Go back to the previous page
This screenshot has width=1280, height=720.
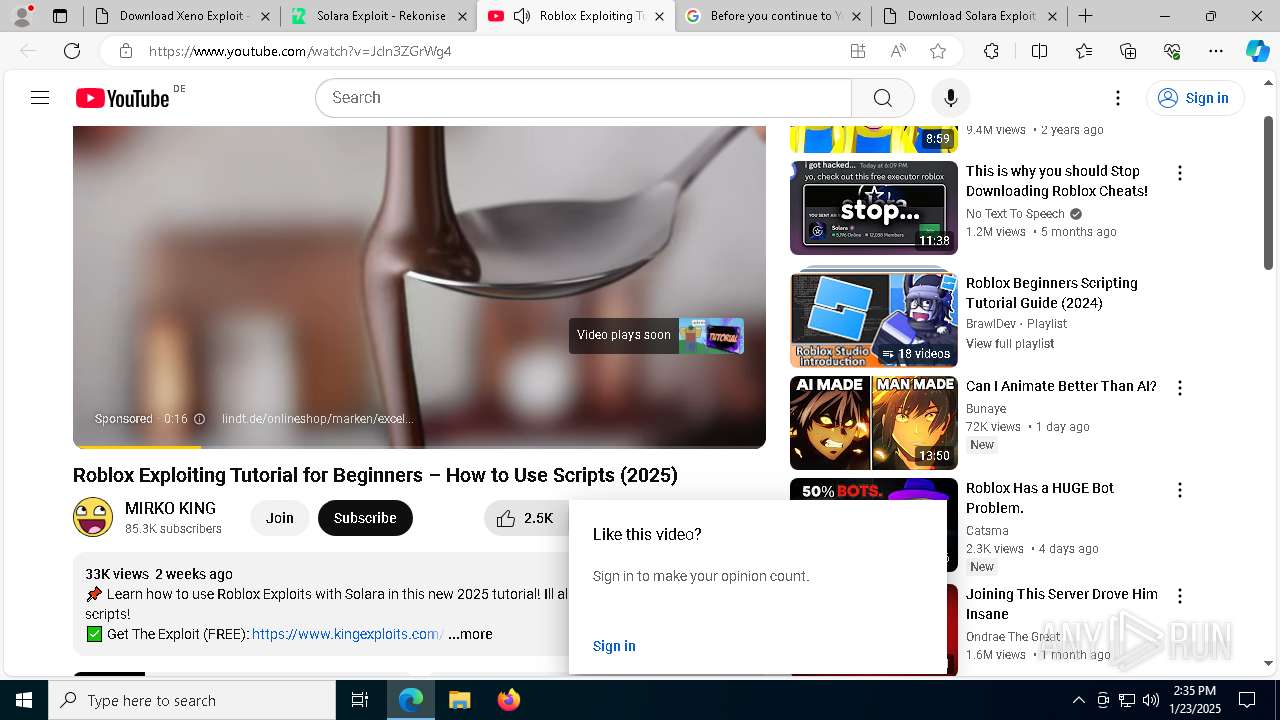point(28,51)
